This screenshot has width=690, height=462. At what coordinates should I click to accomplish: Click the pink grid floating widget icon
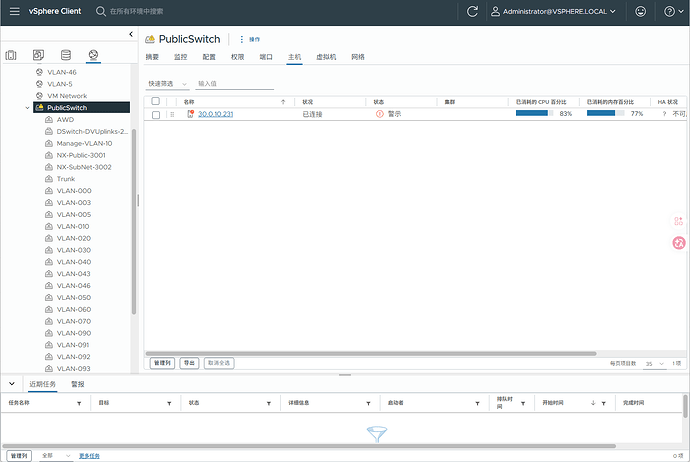[x=679, y=221]
